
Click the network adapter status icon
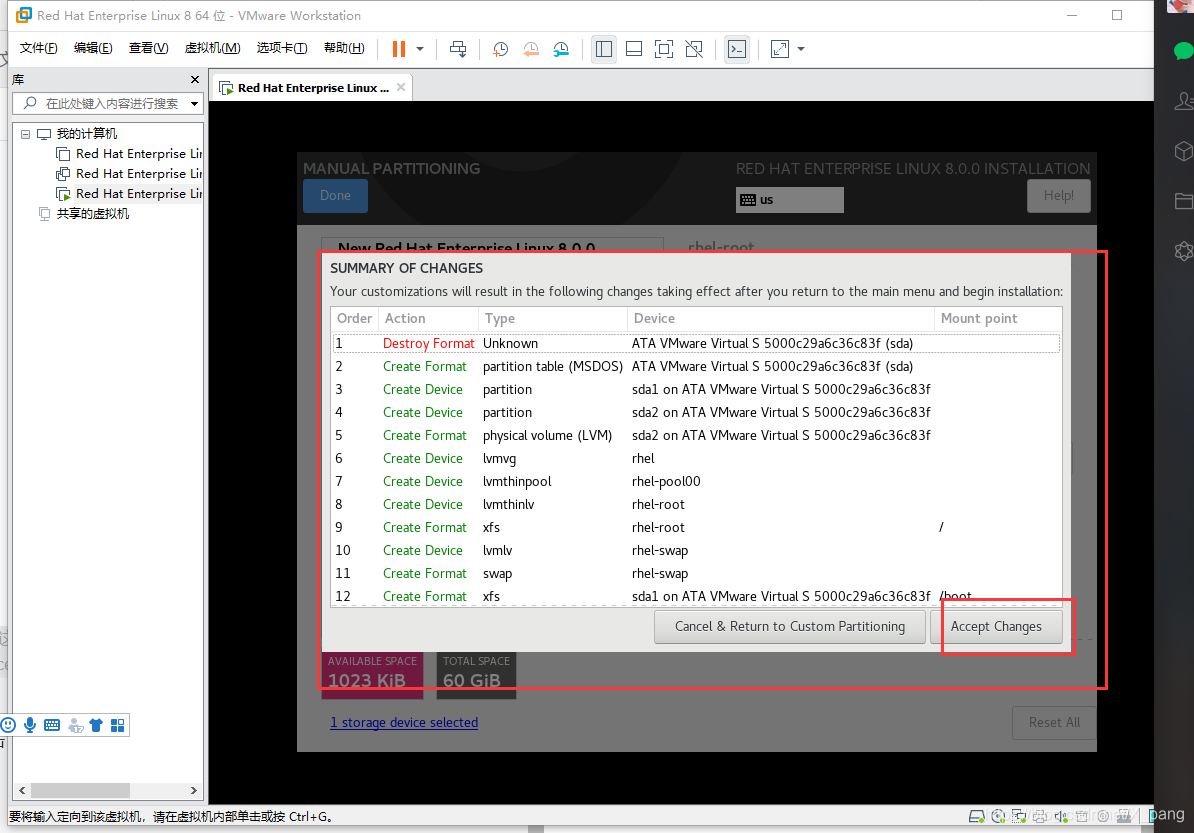(1019, 816)
